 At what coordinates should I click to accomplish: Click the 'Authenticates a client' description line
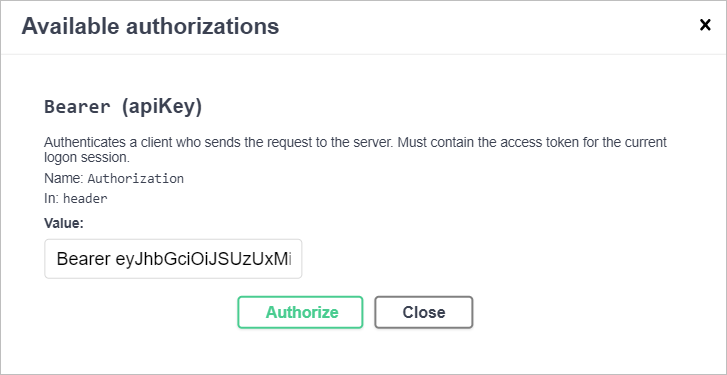pos(356,142)
